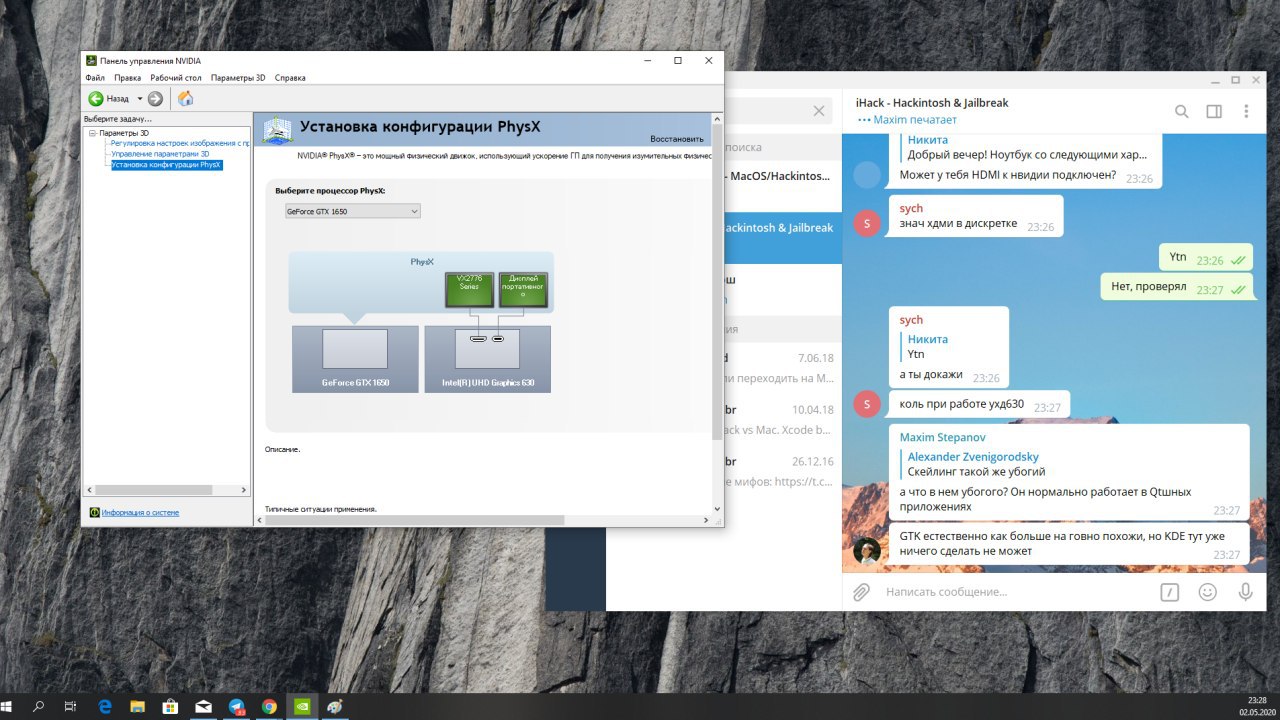The width and height of the screenshot is (1280, 720).
Task: Open Telegram chat options three-dot menu
Action: [x=1246, y=111]
